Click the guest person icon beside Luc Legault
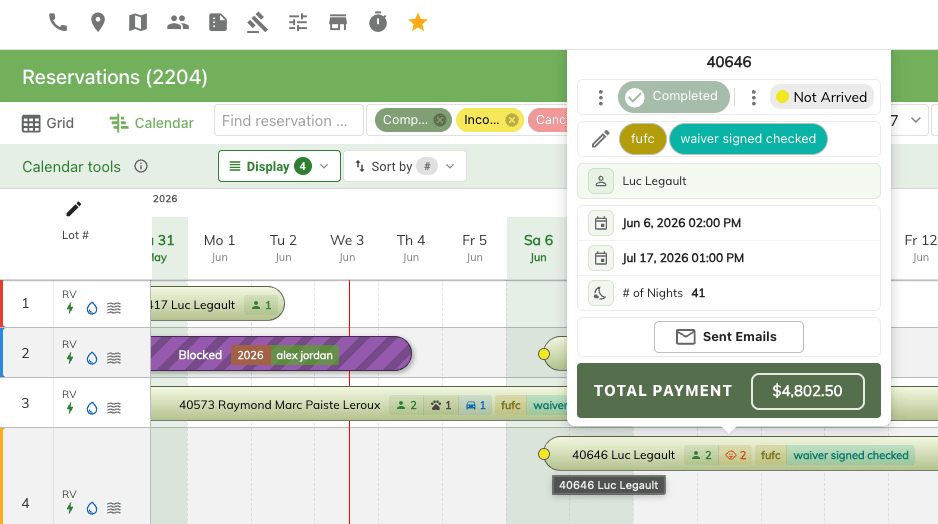The height and width of the screenshot is (524, 938). [x=601, y=181]
